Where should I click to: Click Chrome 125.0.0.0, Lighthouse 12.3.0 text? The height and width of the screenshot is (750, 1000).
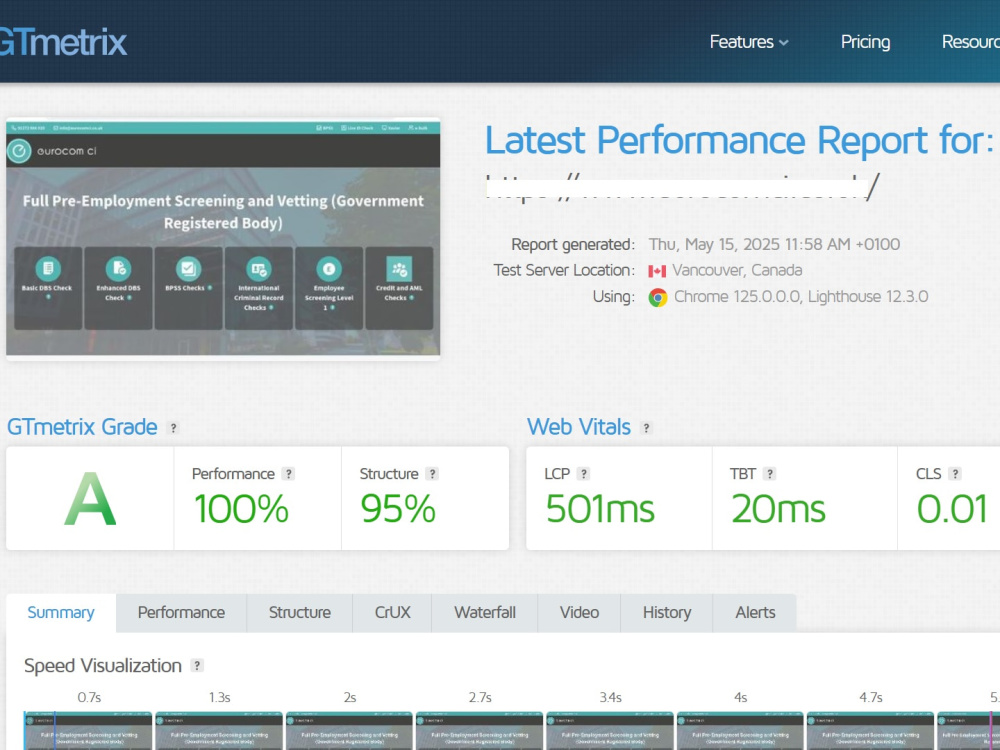(801, 297)
